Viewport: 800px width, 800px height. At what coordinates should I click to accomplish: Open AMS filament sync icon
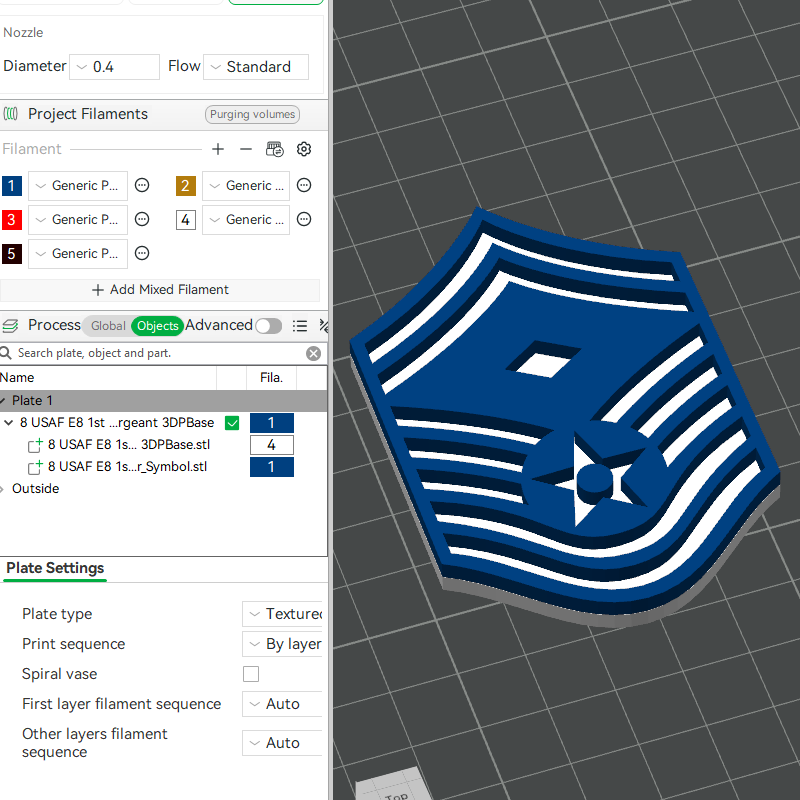(x=274, y=149)
